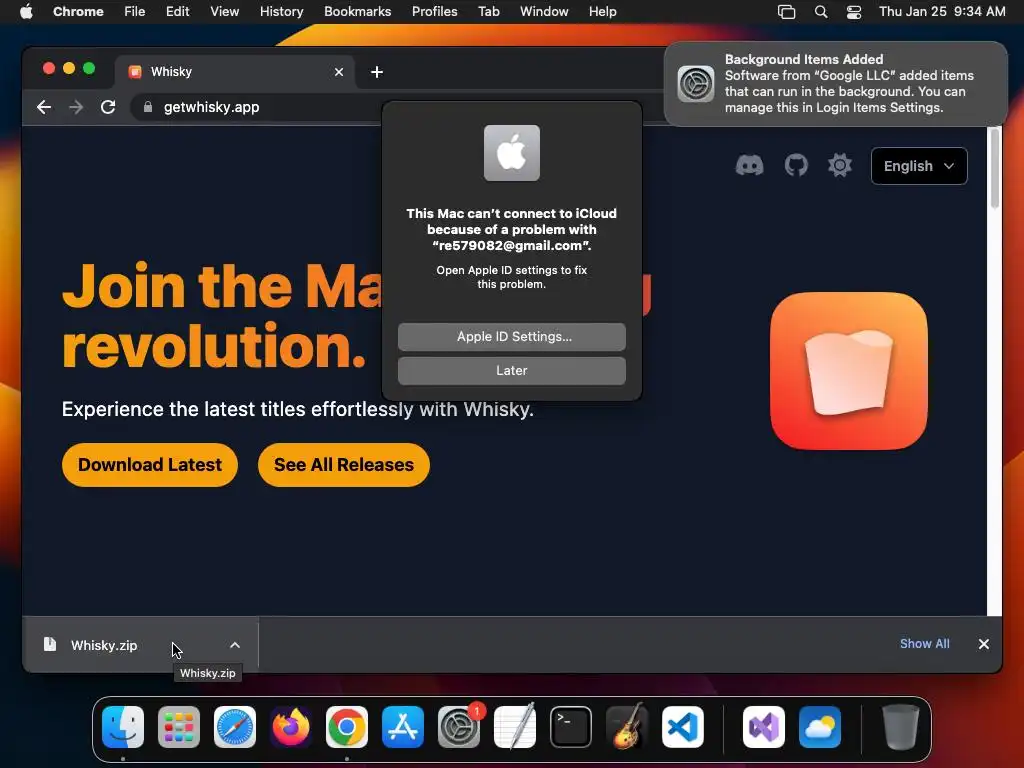Go forward in Chrome

(x=76, y=107)
